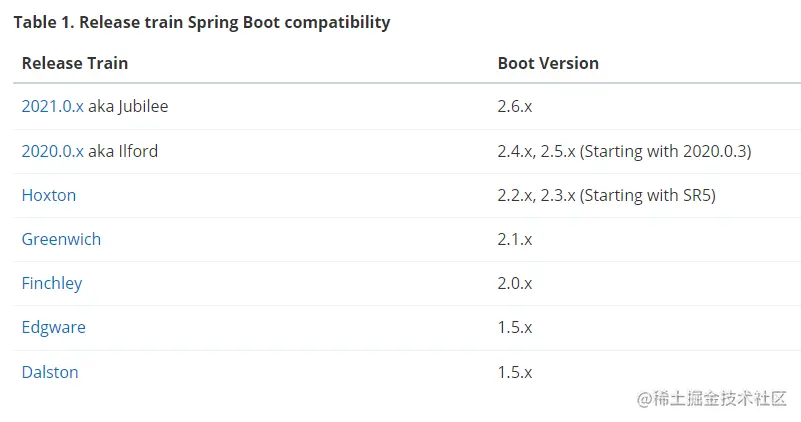Viewport: 801px width, 422px height.
Task: Follow the Hoxton link
Action: pyautogui.click(x=49, y=195)
